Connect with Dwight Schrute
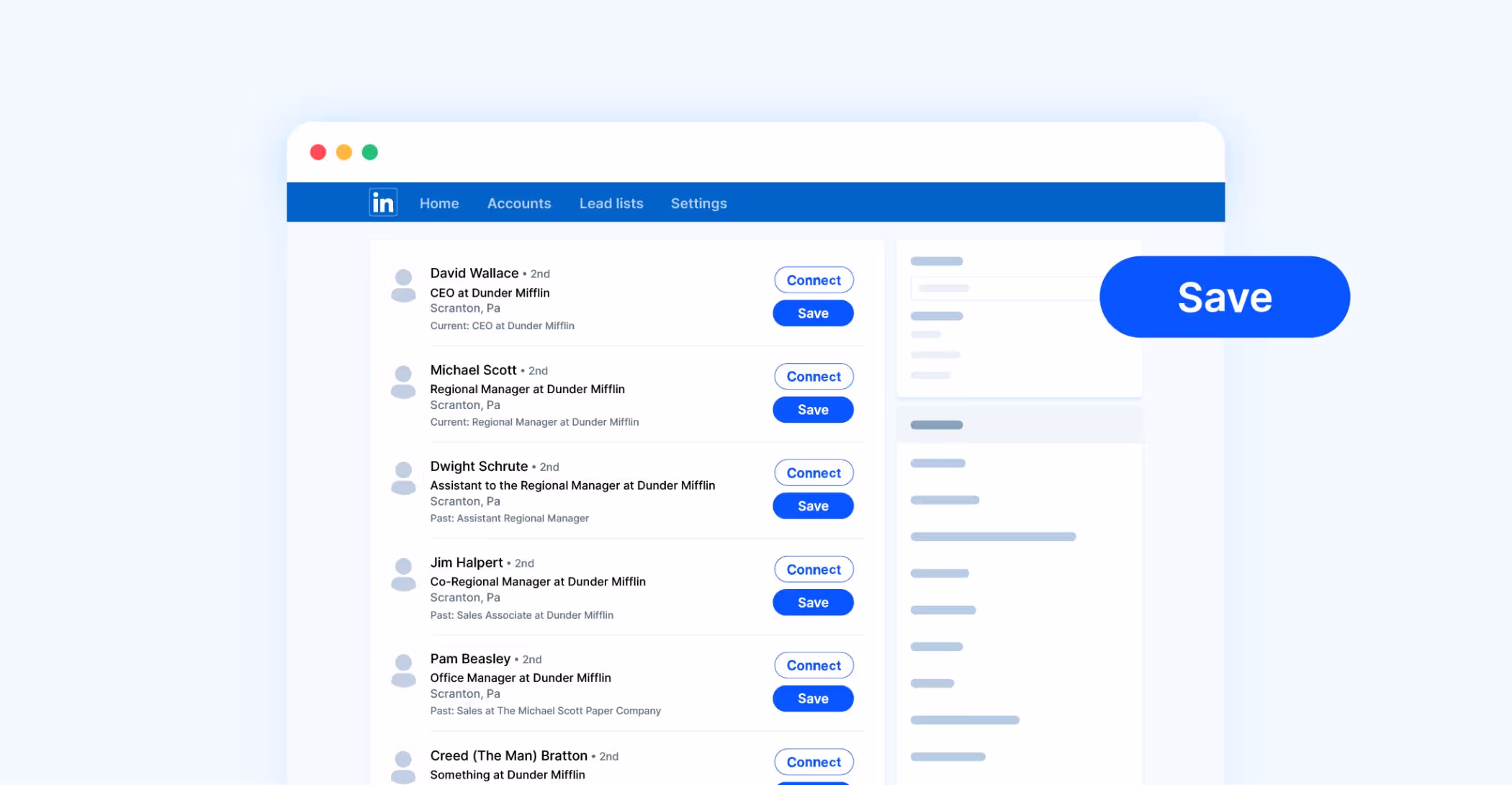The image size is (1512, 785). pyautogui.click(x=814, y=473)
